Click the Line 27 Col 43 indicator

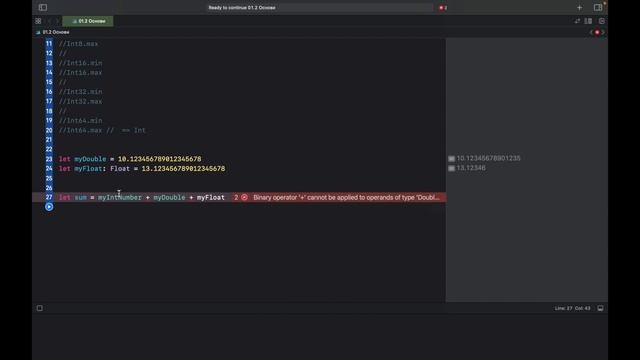click(x=572, y=308)
